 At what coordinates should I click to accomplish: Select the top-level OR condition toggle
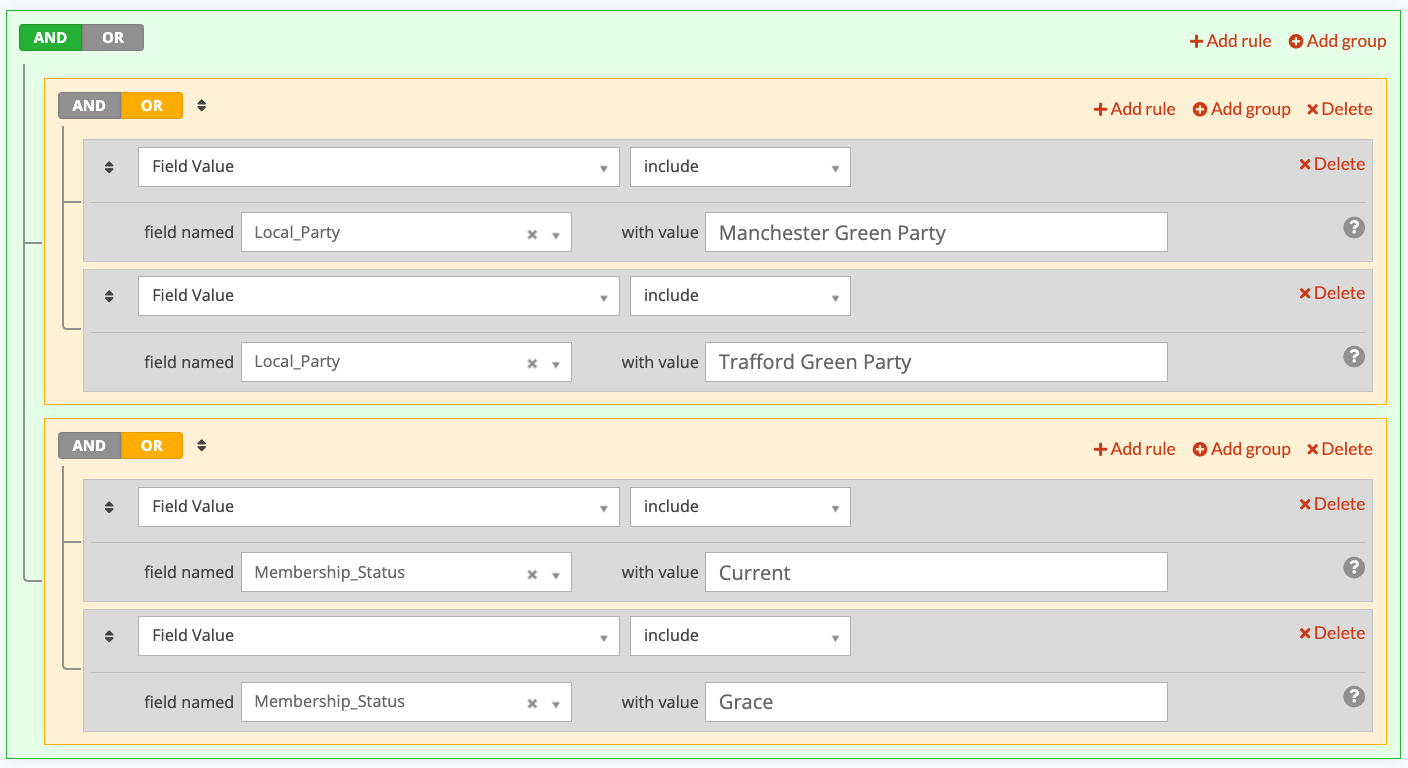tap(113, 38)
